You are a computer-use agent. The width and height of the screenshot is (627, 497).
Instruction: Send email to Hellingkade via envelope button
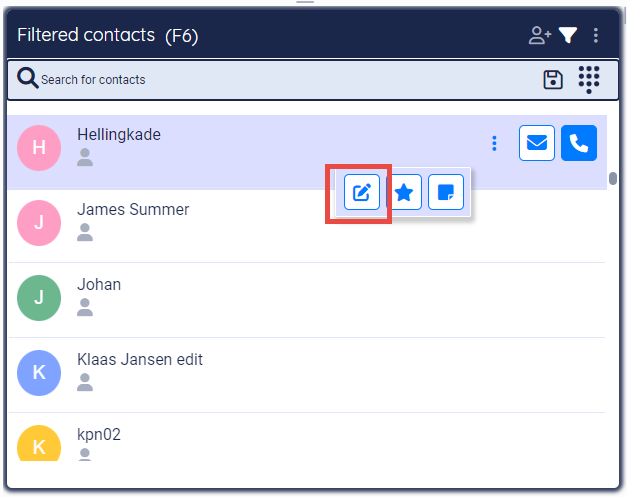click(537, 144)
